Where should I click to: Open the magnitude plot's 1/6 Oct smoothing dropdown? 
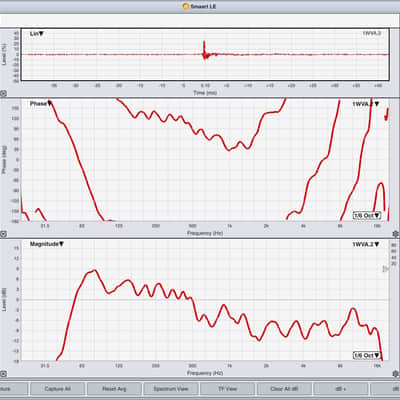coord(367,355)
